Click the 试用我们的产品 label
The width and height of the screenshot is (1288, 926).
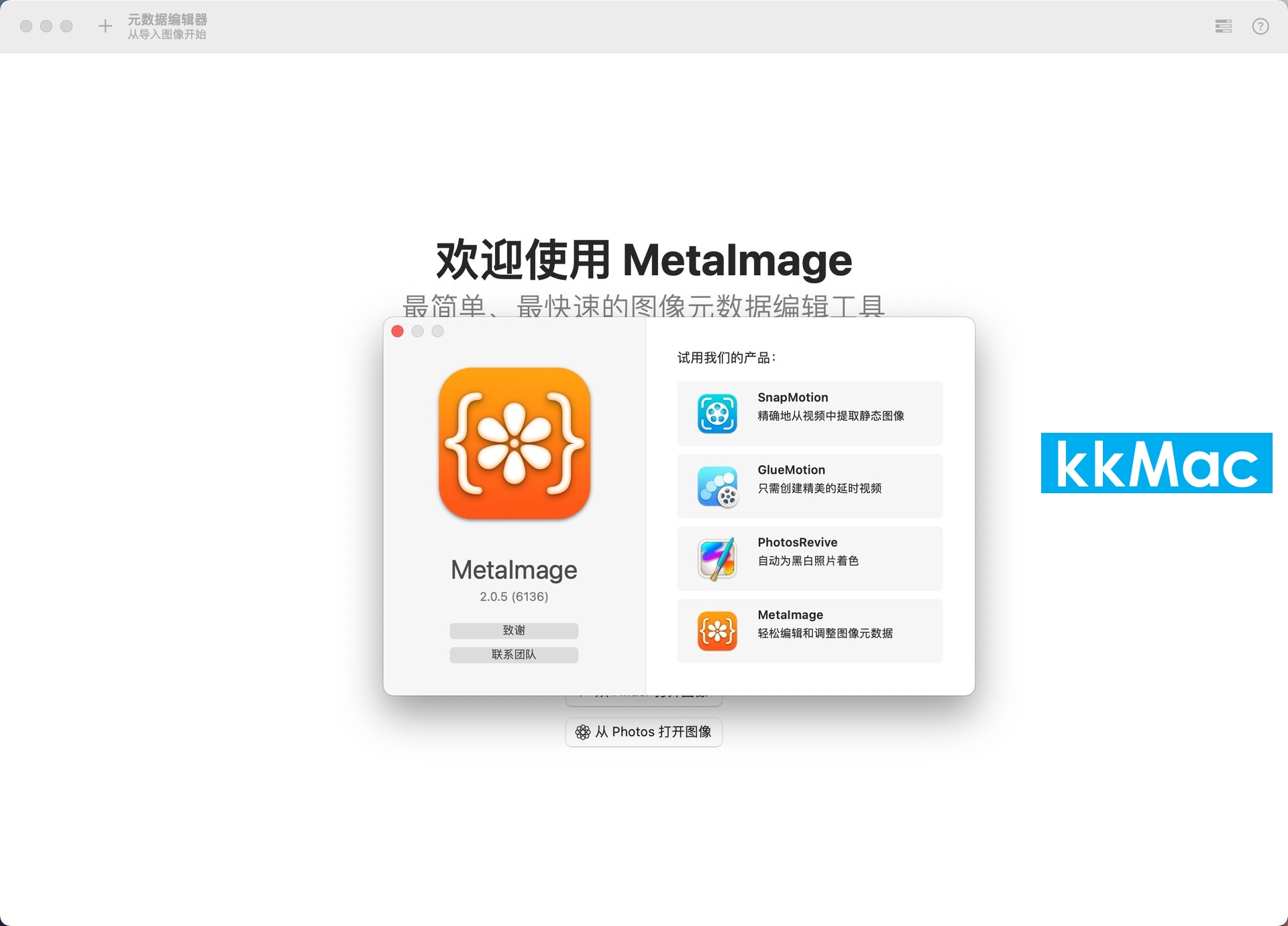point(726,358)
